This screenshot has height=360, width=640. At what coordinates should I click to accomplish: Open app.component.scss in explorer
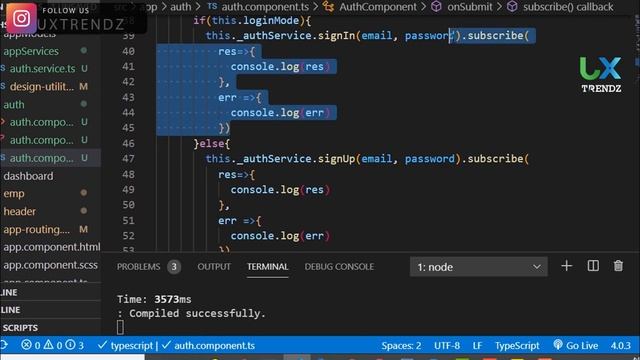click(x=51, y=265)
